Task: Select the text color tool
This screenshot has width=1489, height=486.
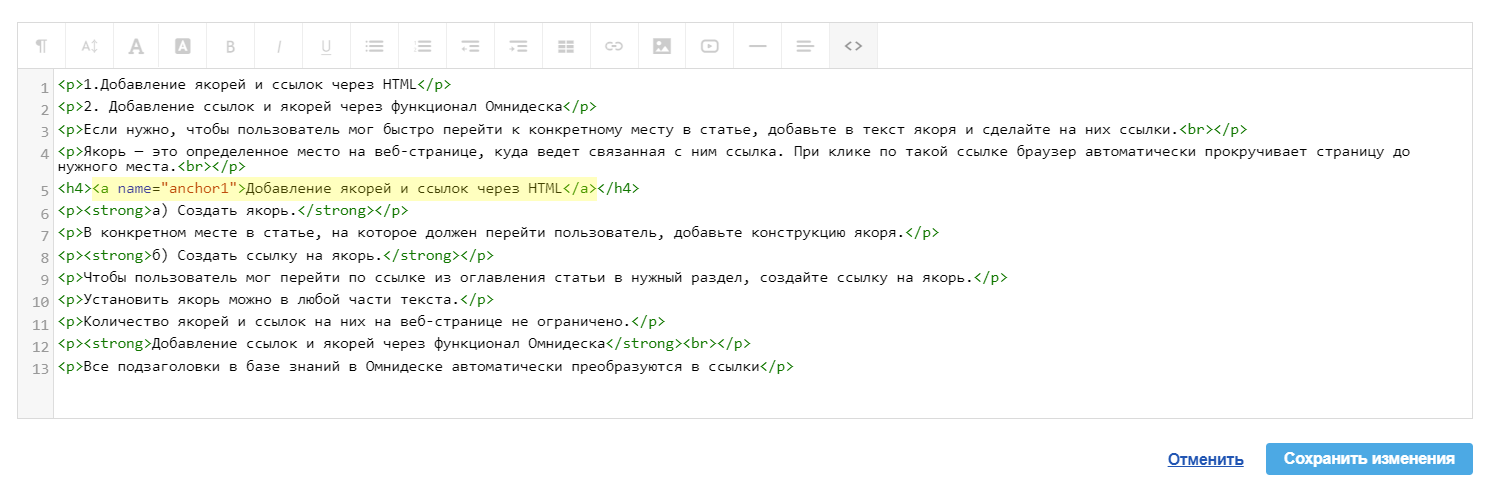Action: [x=137, y=46]
